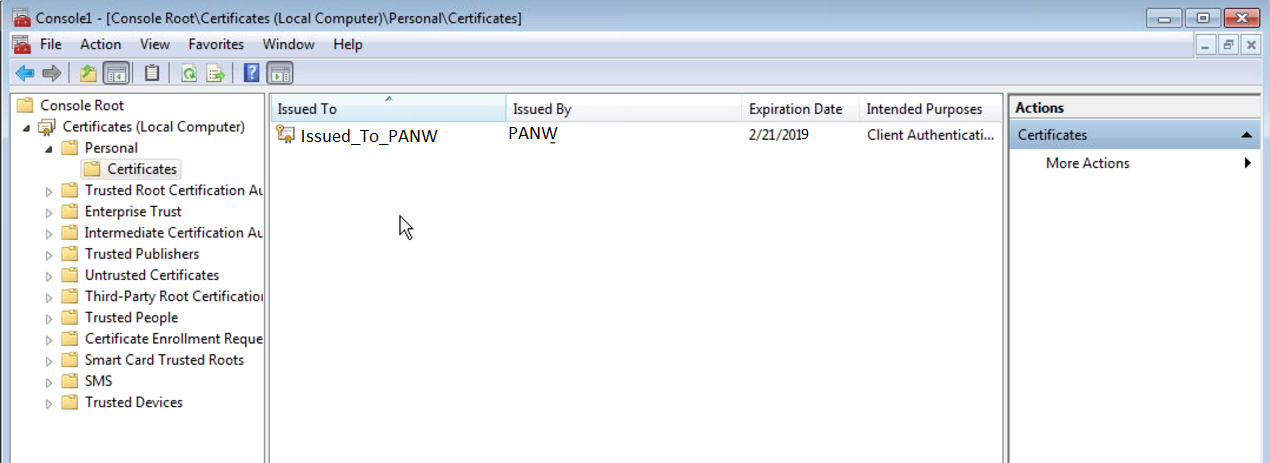Select Certificates folder under Personal
The image size is (1270, 463).
tap(142, 169)
